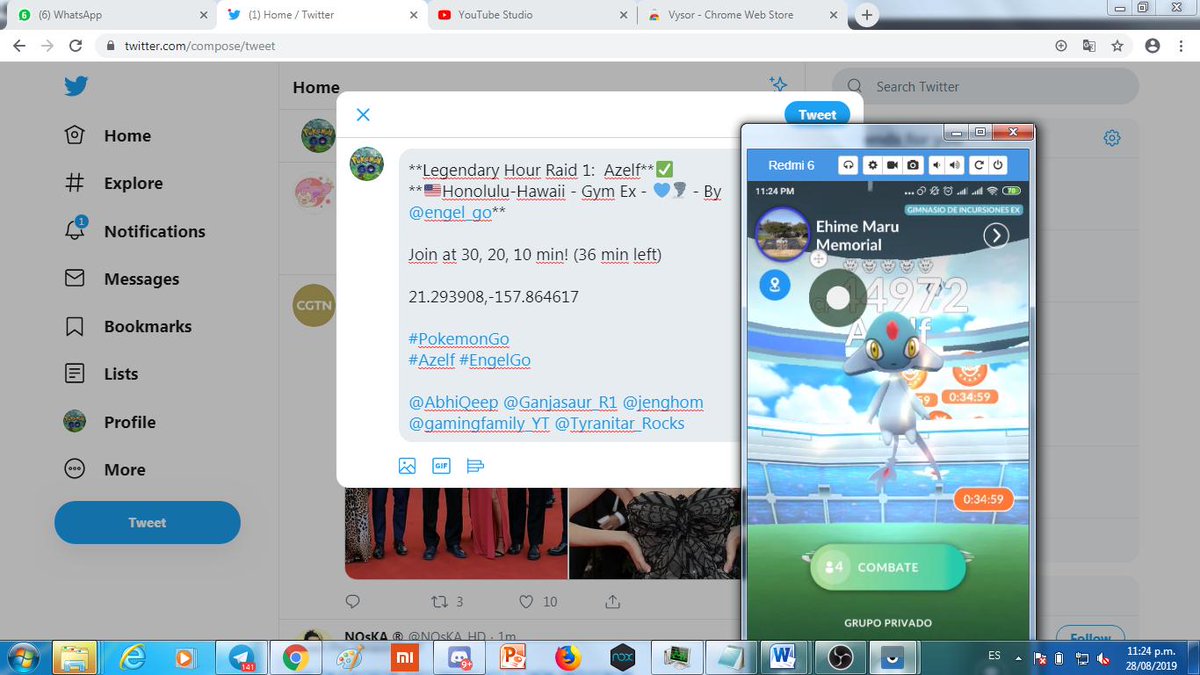Rotate or refresh the Vysor device screen
This screenshot has height=675, width=1200.
[x=979, y=165]
